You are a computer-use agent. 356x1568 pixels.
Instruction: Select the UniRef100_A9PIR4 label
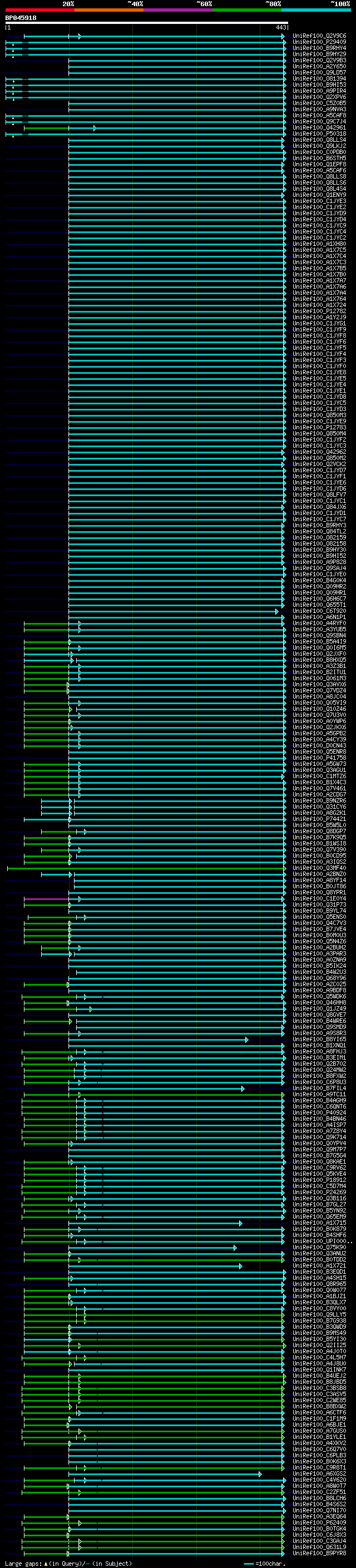coord(319,91)
